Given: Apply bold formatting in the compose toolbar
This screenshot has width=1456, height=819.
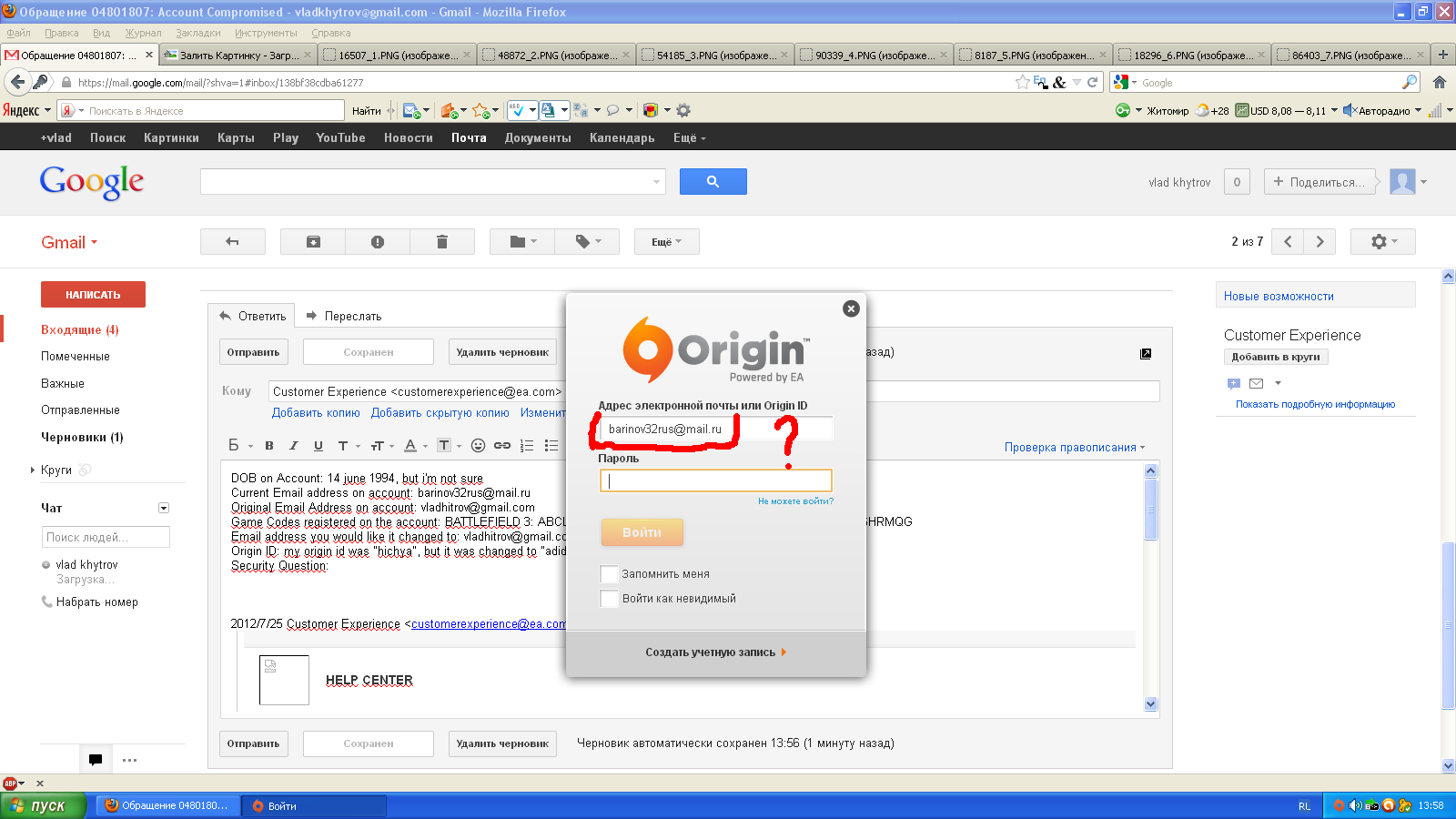Looking at the screenshot, I should (269, 446).
